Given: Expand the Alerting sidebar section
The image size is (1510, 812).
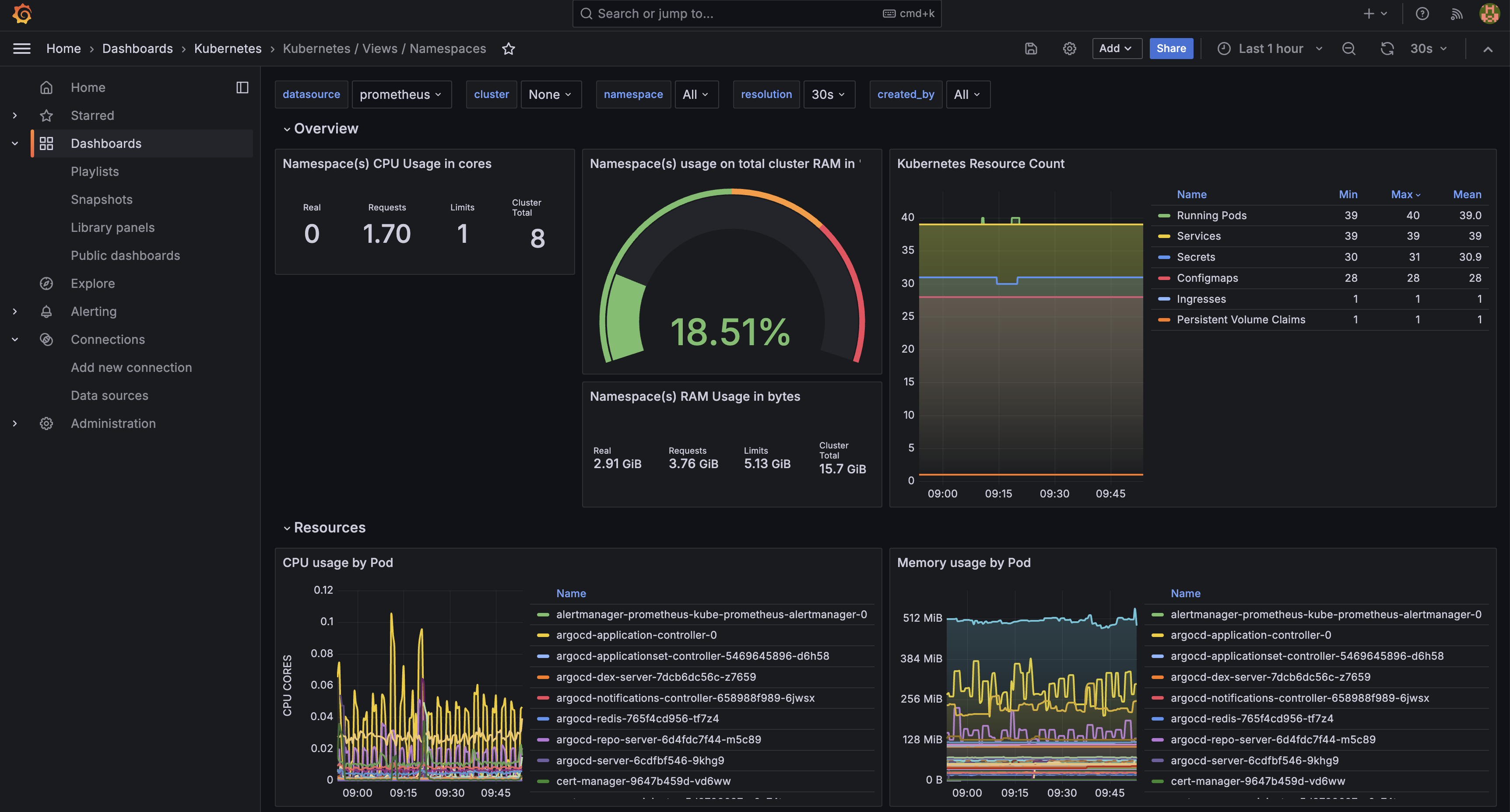Looking at the screenshot, I should [x=15, y=311].
